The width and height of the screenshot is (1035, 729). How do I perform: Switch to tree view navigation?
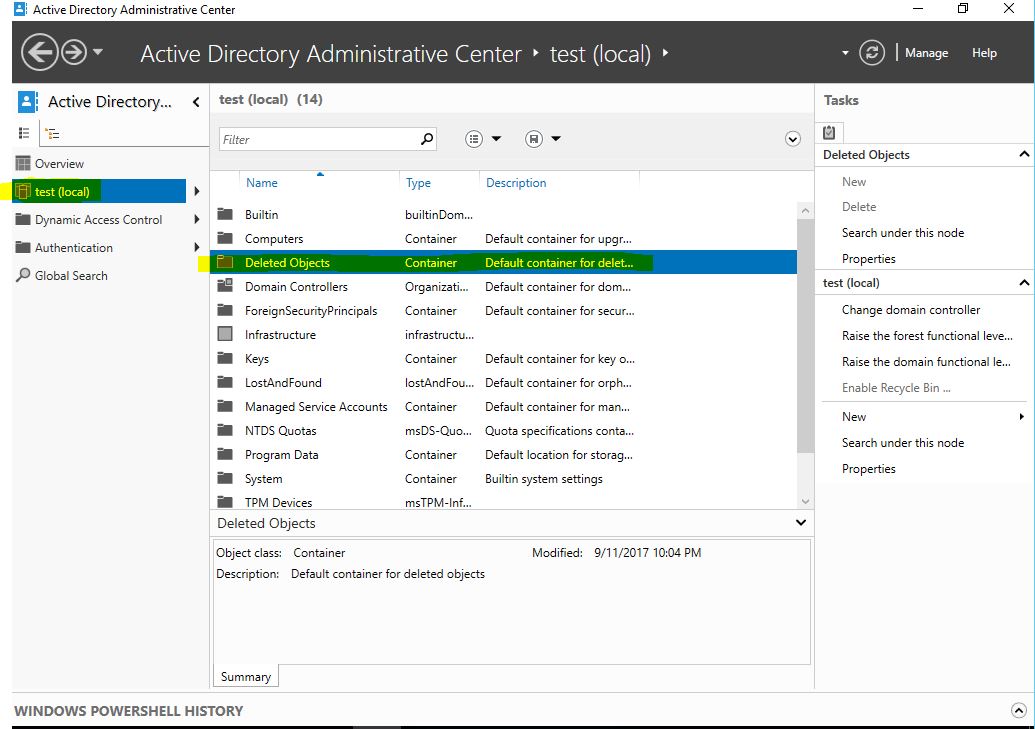(52, 131)
